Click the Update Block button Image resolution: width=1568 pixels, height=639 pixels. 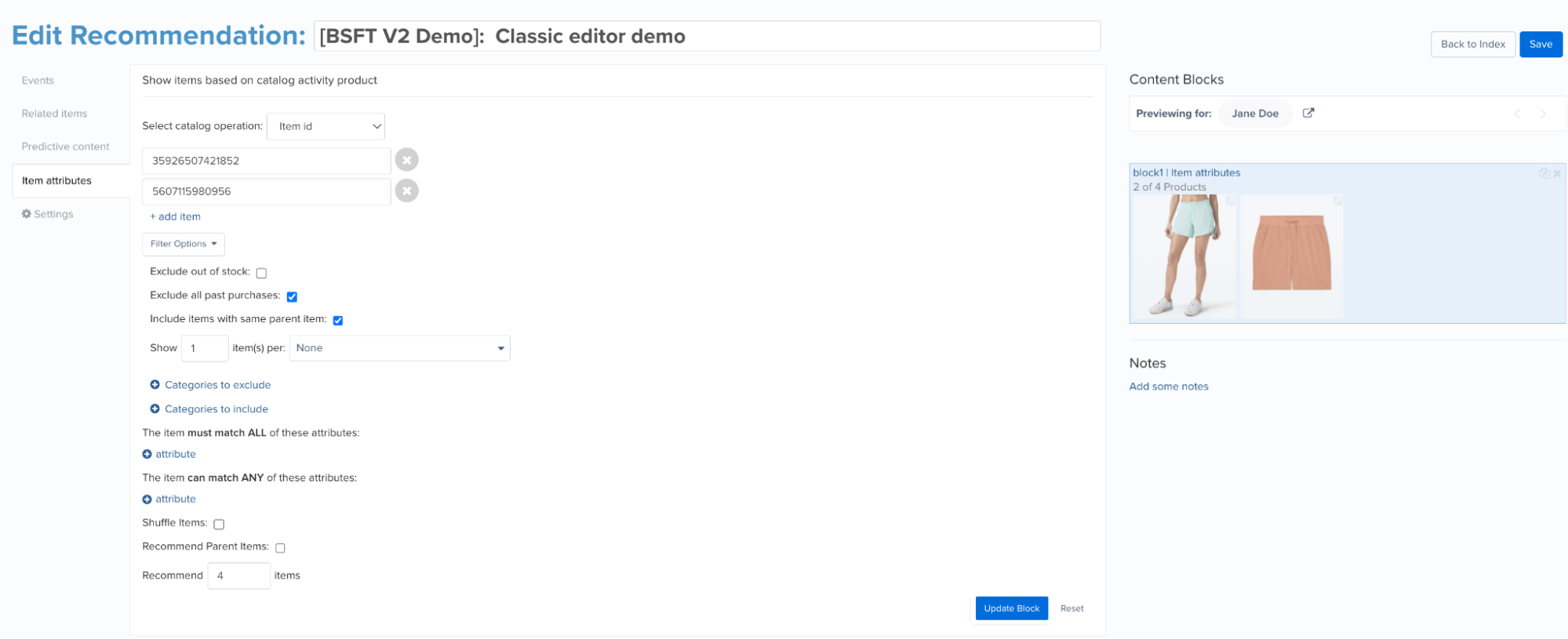pyautogui.click(x=1011, y=608)
